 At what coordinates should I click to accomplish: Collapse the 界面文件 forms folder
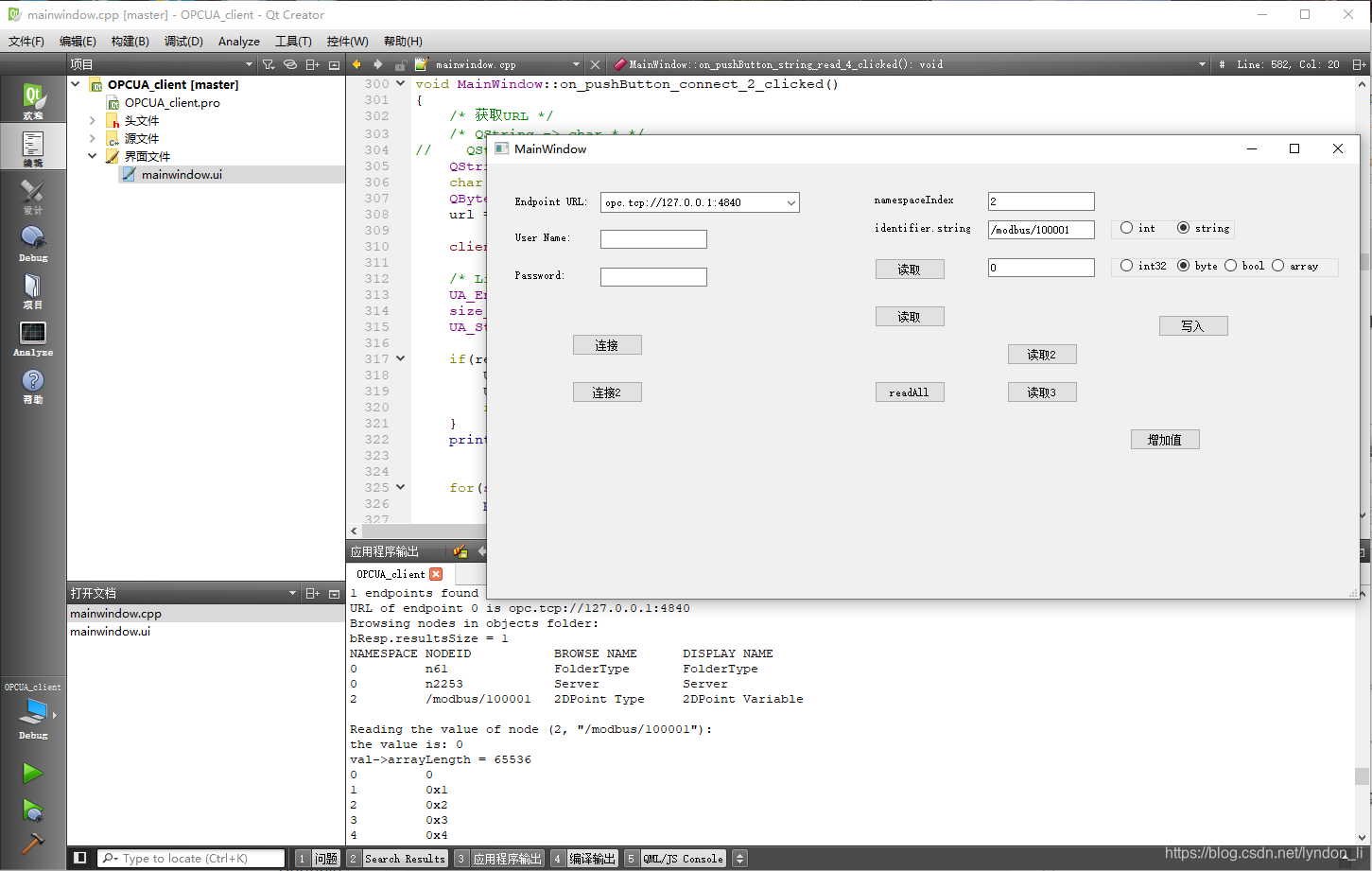[93, 156]
